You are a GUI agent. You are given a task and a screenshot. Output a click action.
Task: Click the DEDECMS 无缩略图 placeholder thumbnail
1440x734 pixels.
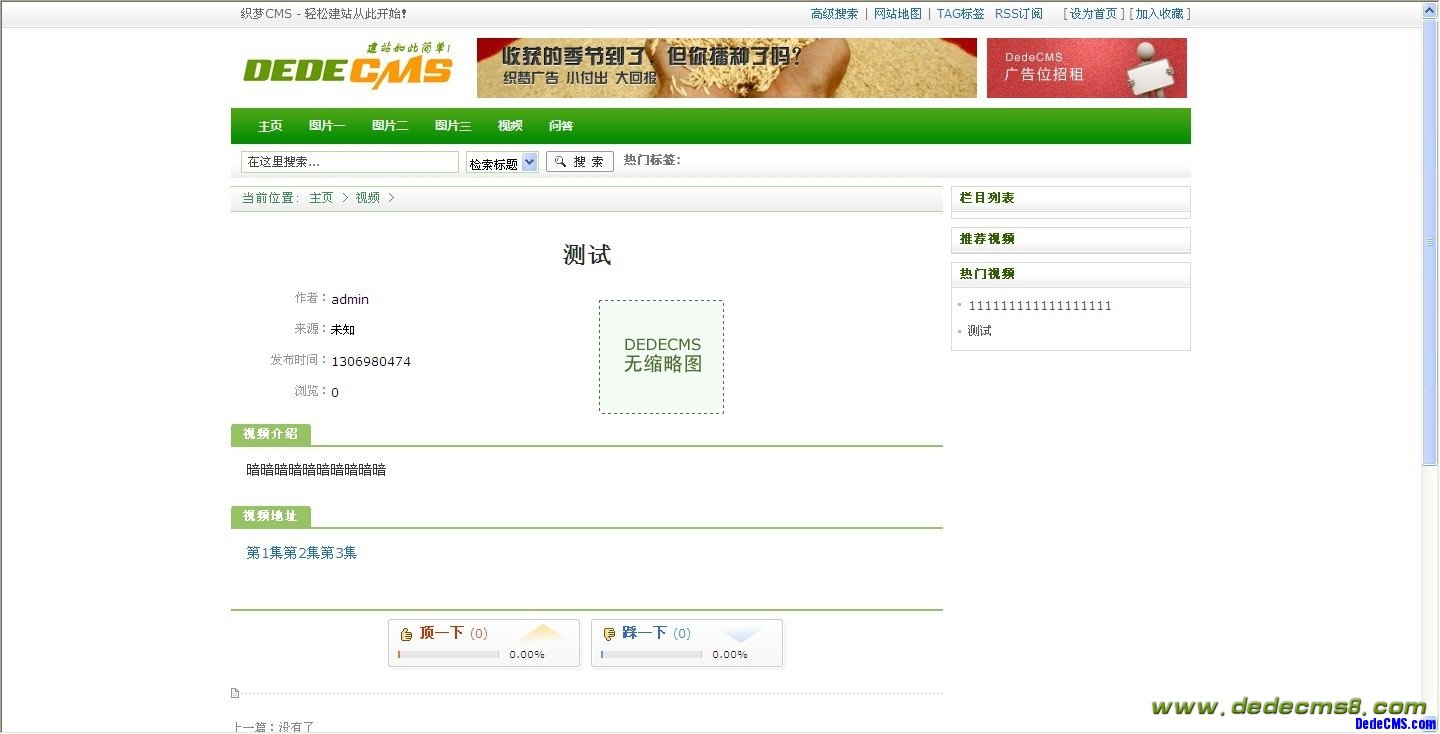pos(661,356)
